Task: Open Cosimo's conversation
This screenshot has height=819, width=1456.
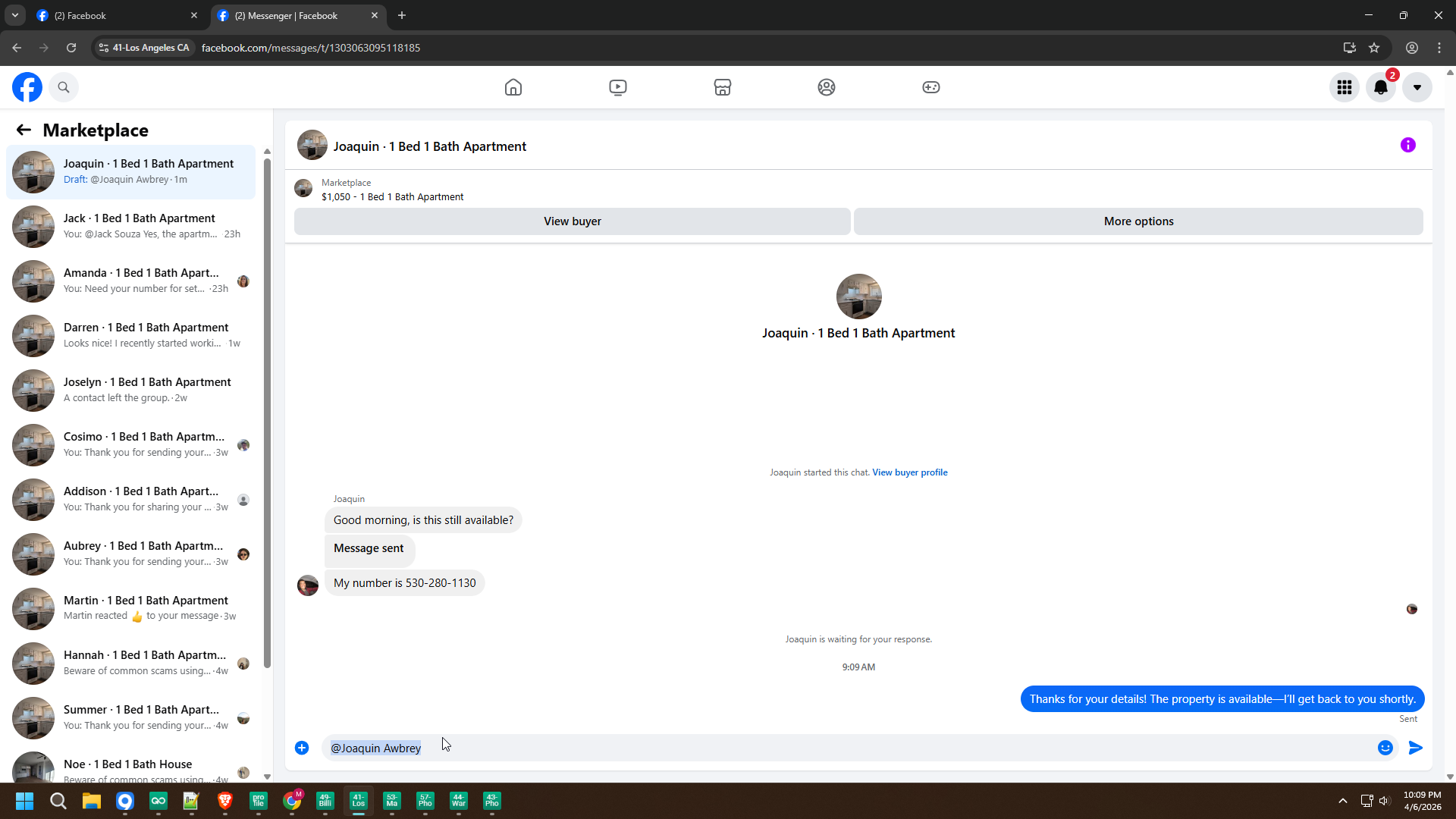Action: coord(131,445)
